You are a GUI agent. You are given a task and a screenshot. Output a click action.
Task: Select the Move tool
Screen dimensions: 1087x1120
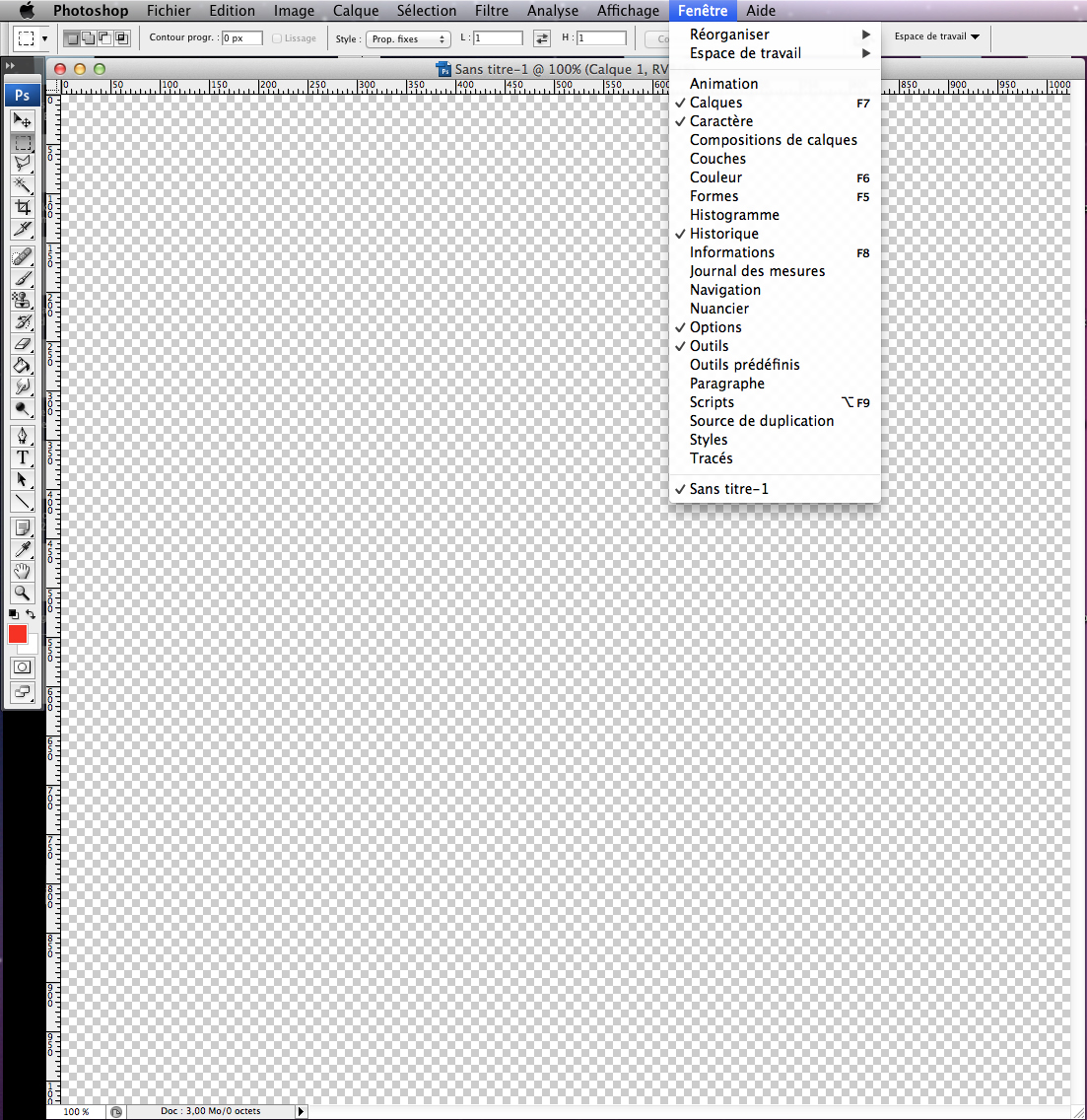coord(22,120)
